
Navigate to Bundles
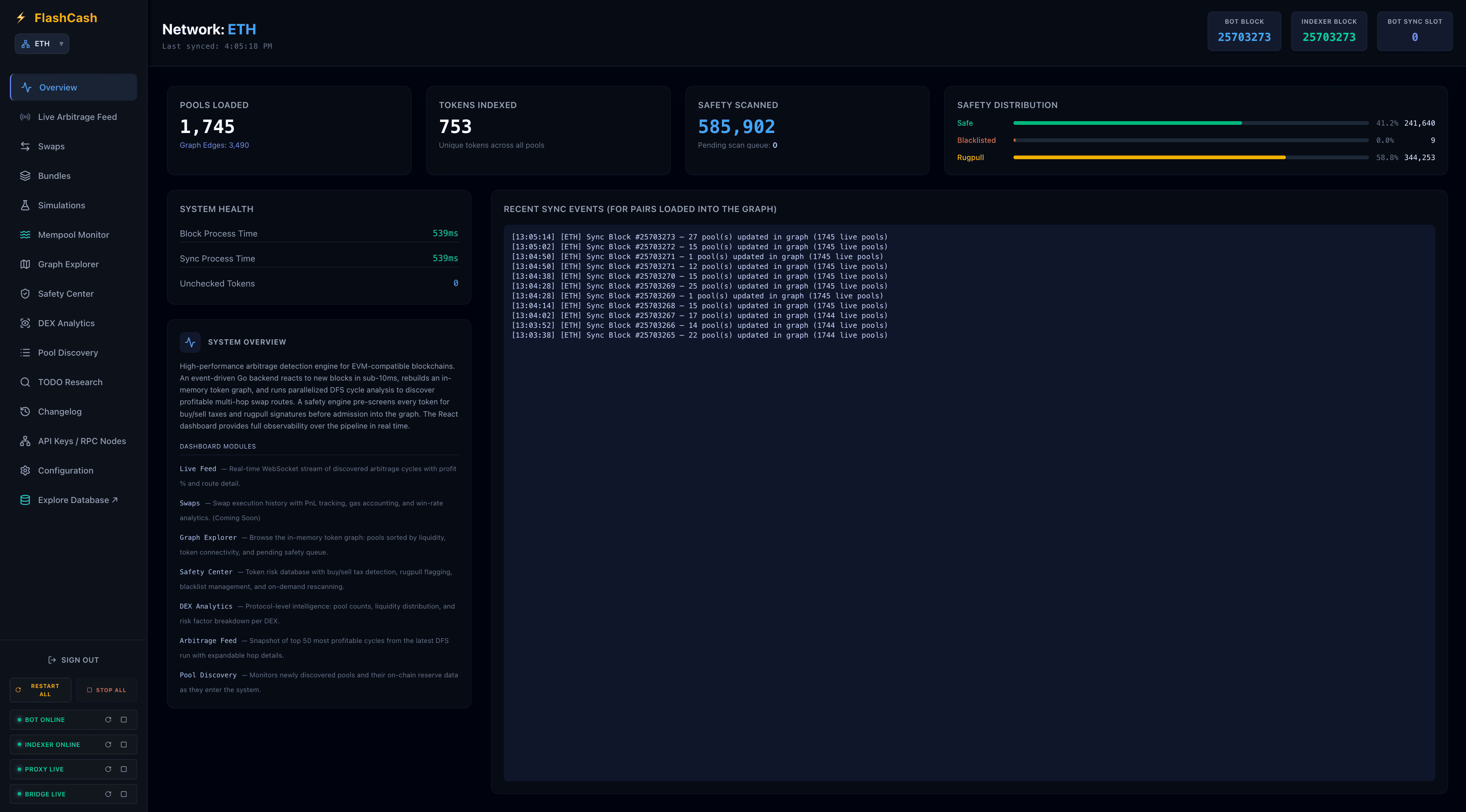pos(73,176)
